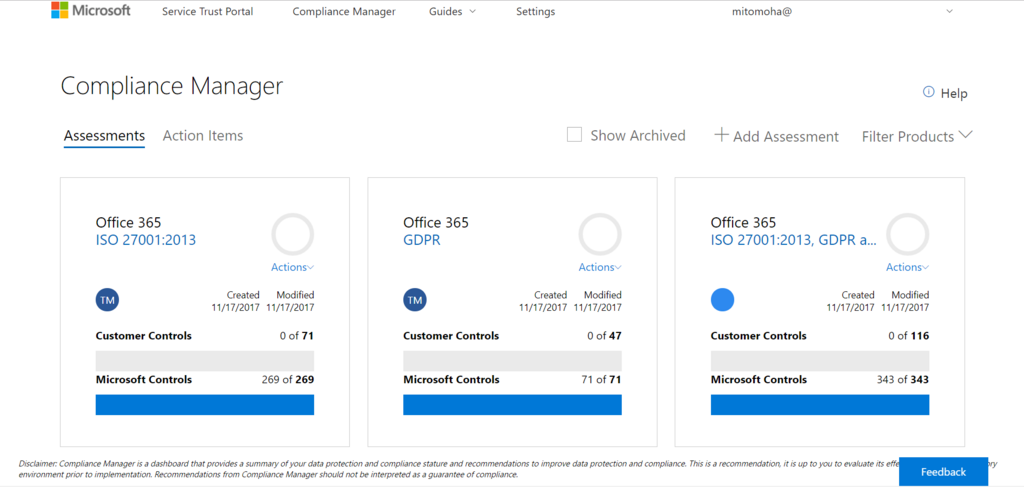1024x487 pixels.
Task: Click '269 of 269' Microsoft Controls count
Action: pyautogui.click(x=287, y=379)
